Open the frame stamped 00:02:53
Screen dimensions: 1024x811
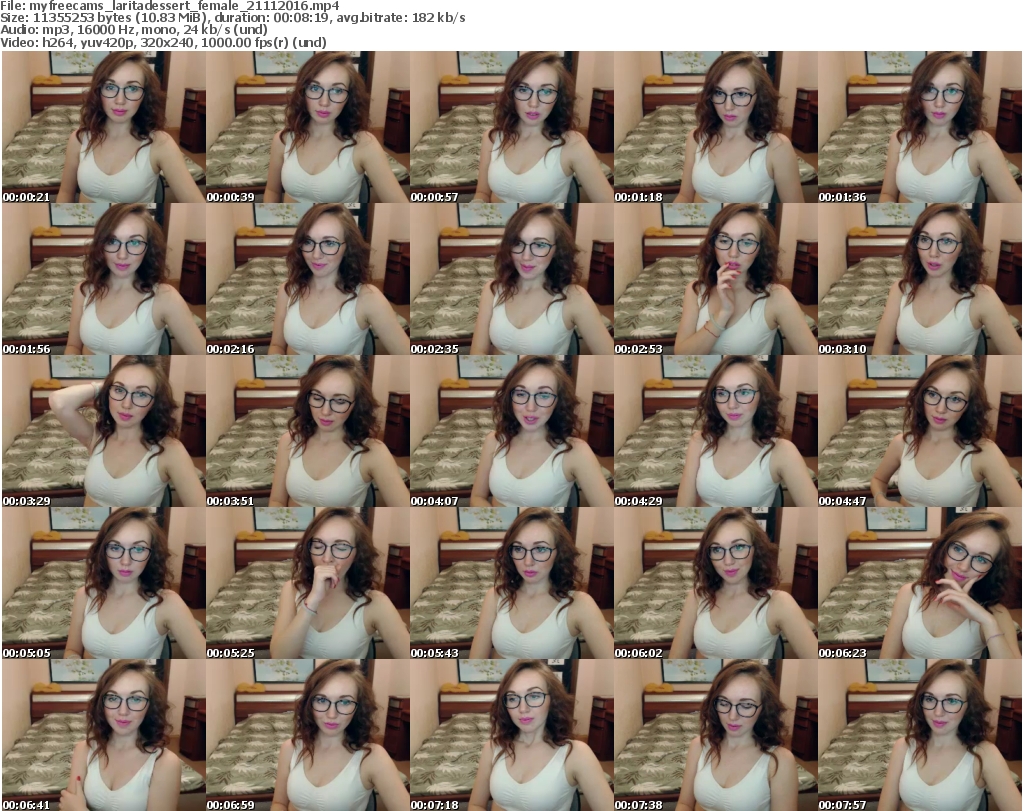[716, 279]
